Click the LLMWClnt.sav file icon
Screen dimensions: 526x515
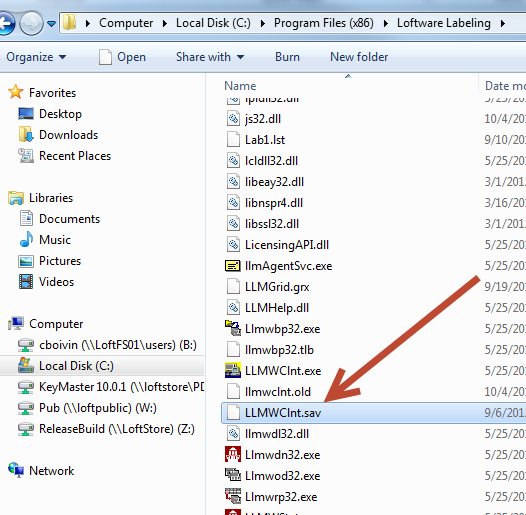tap(233, 413)
